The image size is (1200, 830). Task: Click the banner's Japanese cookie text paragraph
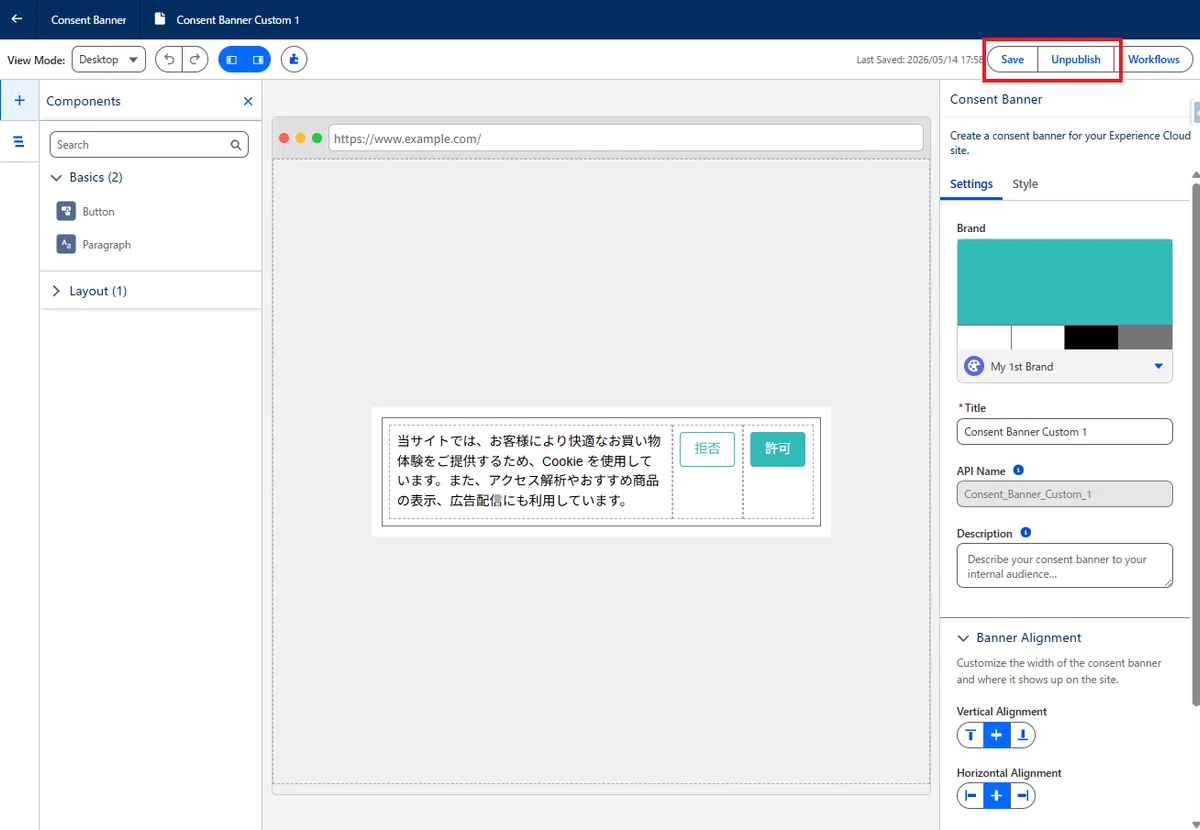tap(530, 471)
